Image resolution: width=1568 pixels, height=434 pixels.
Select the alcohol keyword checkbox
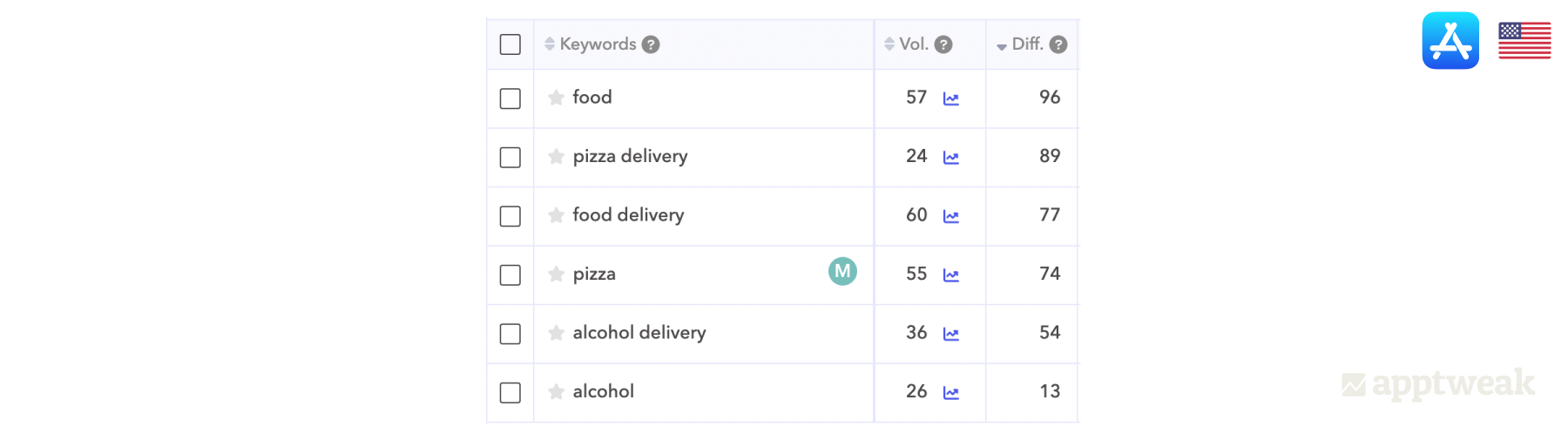point(510,392)
